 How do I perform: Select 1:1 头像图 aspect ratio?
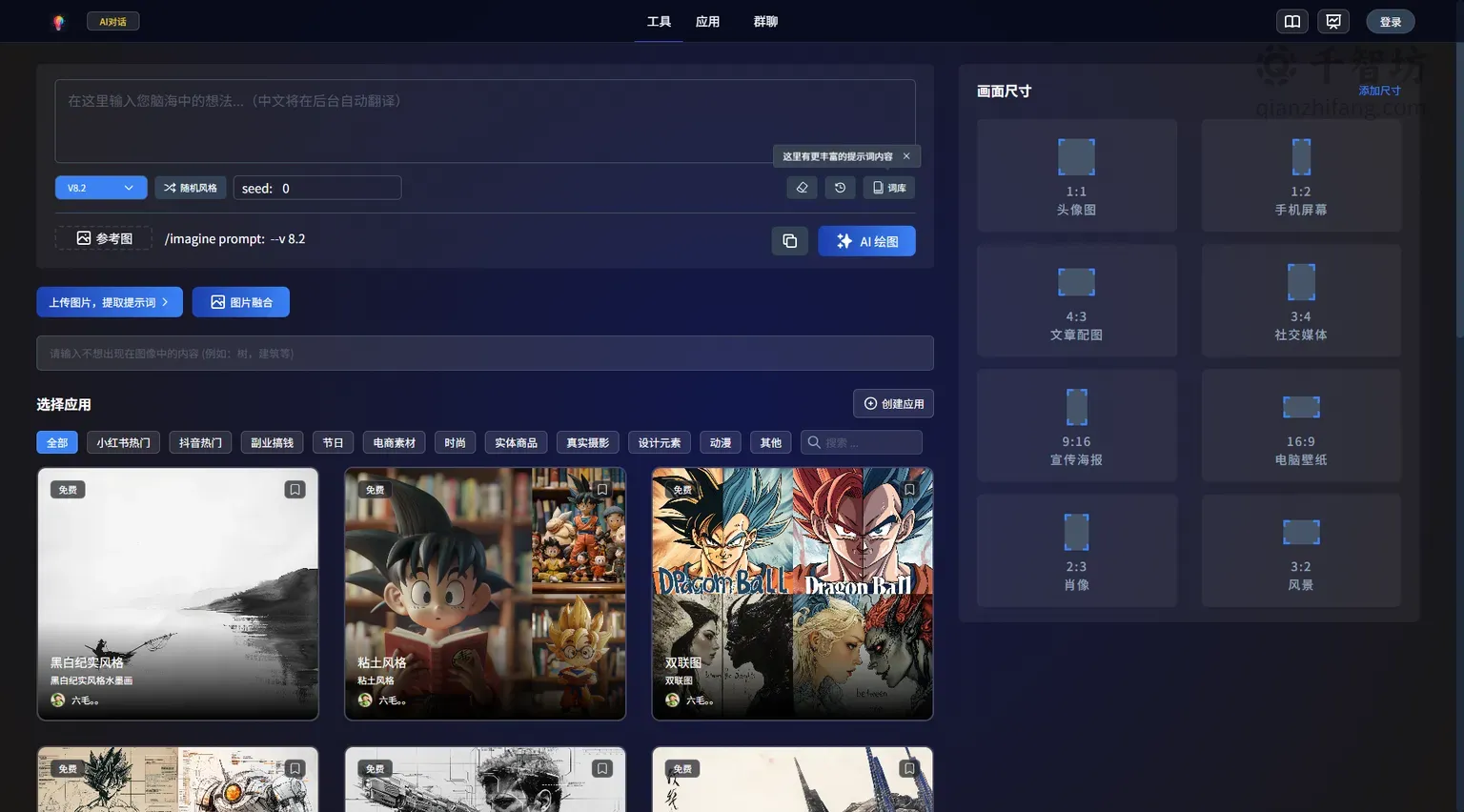(x=1077, y=175)
